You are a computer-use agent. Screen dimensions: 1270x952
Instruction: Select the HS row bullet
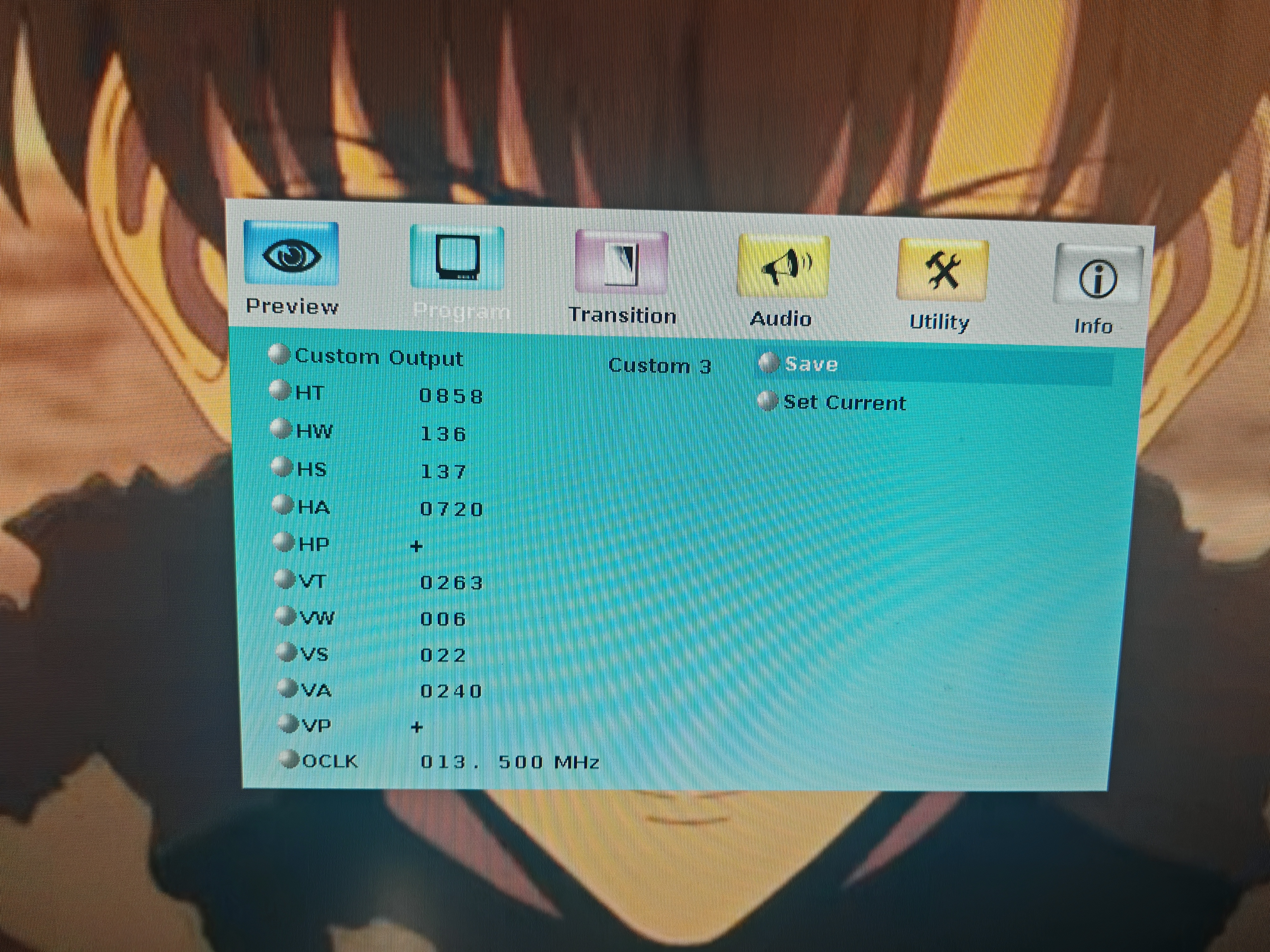(x=282, y=466)
